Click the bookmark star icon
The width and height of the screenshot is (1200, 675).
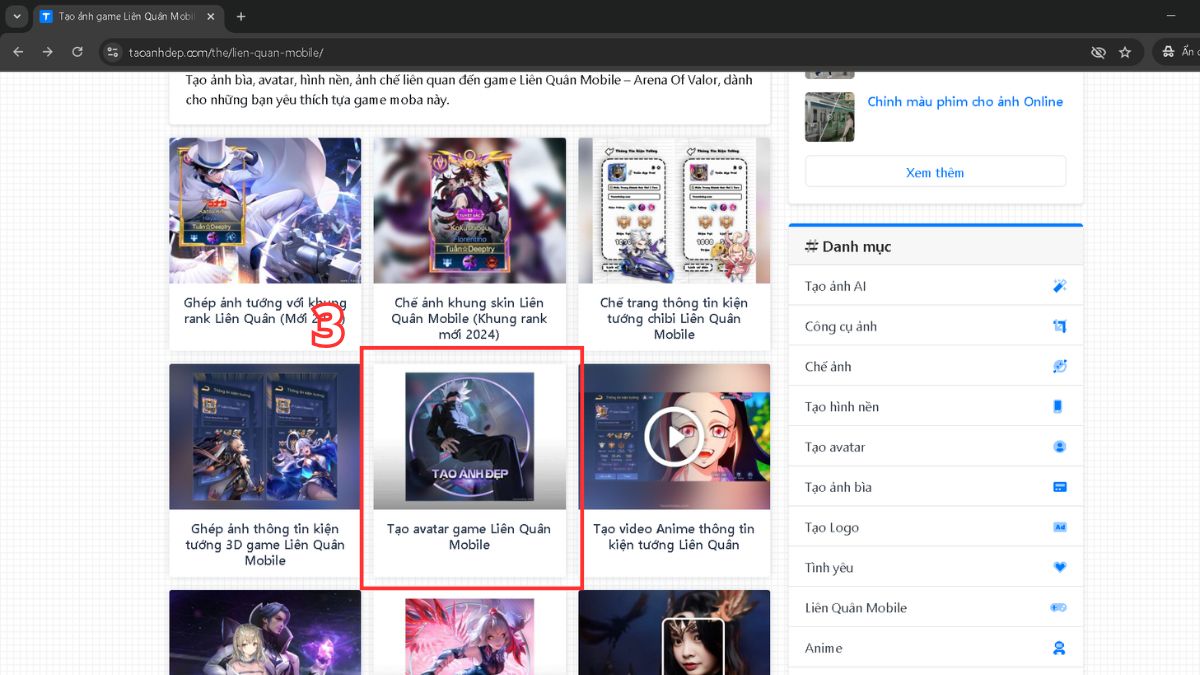pos(1125,52)
